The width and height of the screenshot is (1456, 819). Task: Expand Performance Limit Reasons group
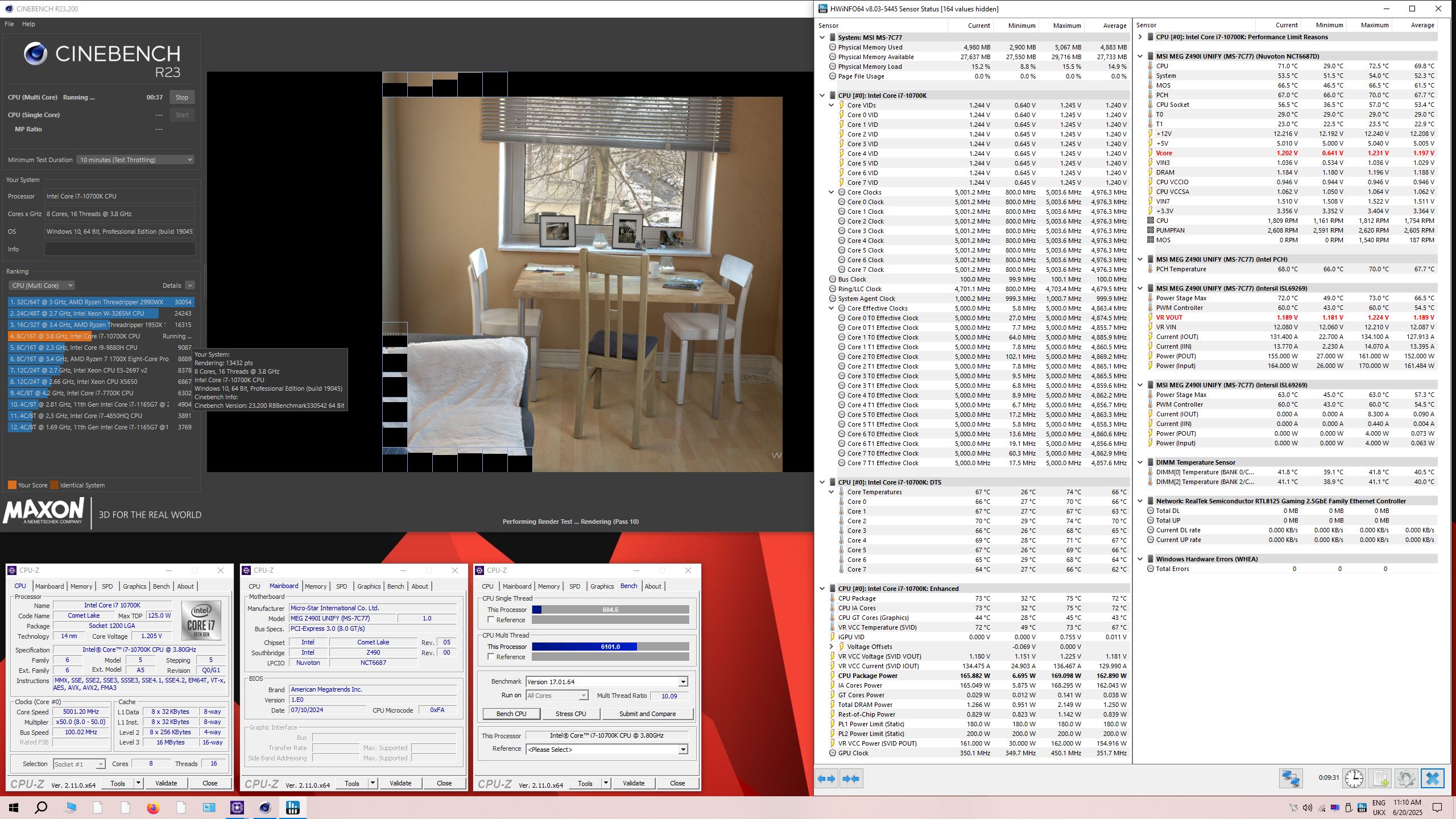coord(1140,37)
